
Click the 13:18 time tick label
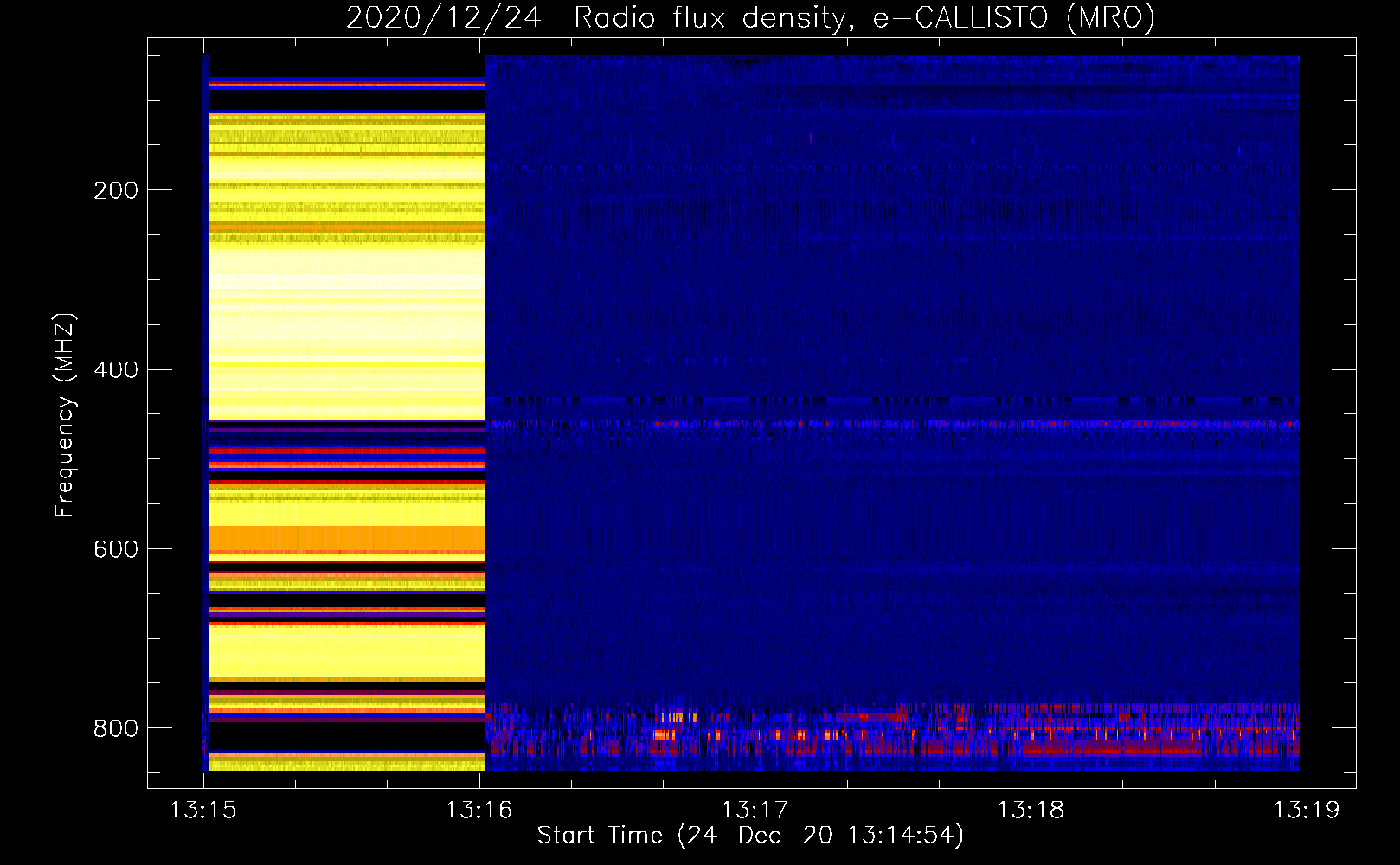[1030, 811]
